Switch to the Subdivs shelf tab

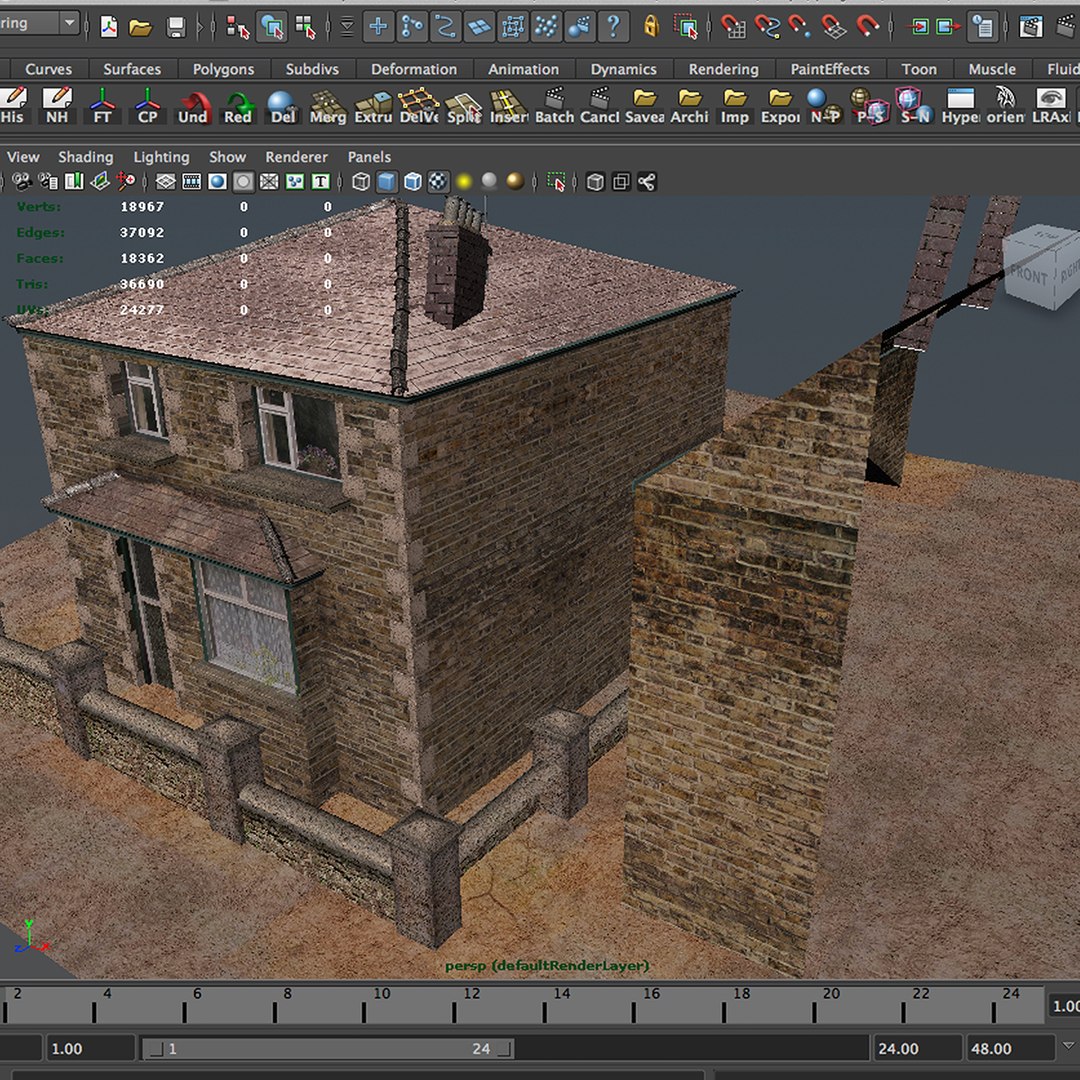click(312, 69)
